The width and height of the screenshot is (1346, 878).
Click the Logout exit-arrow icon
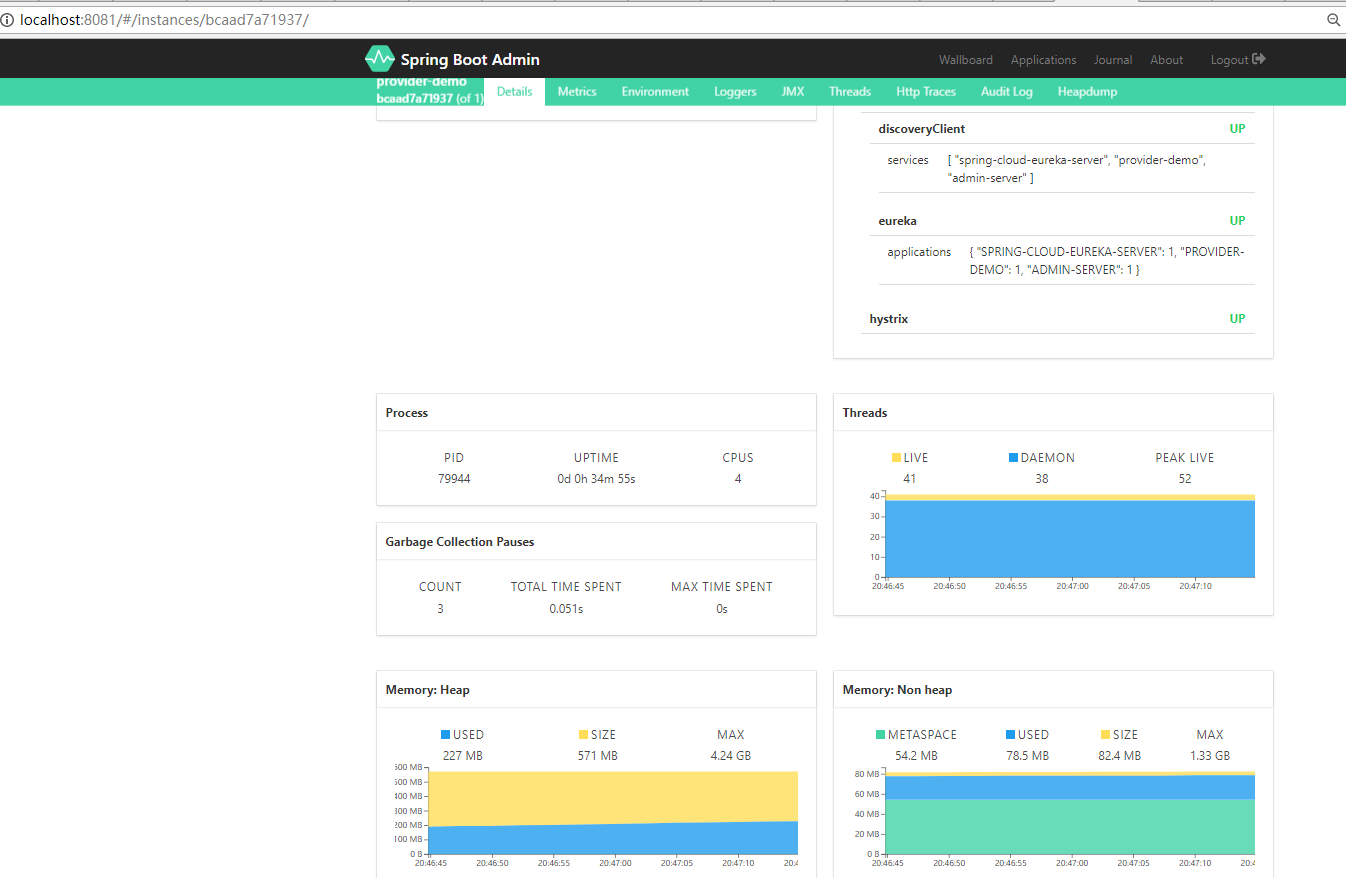pyautogui.click(x=1259, y=59)
